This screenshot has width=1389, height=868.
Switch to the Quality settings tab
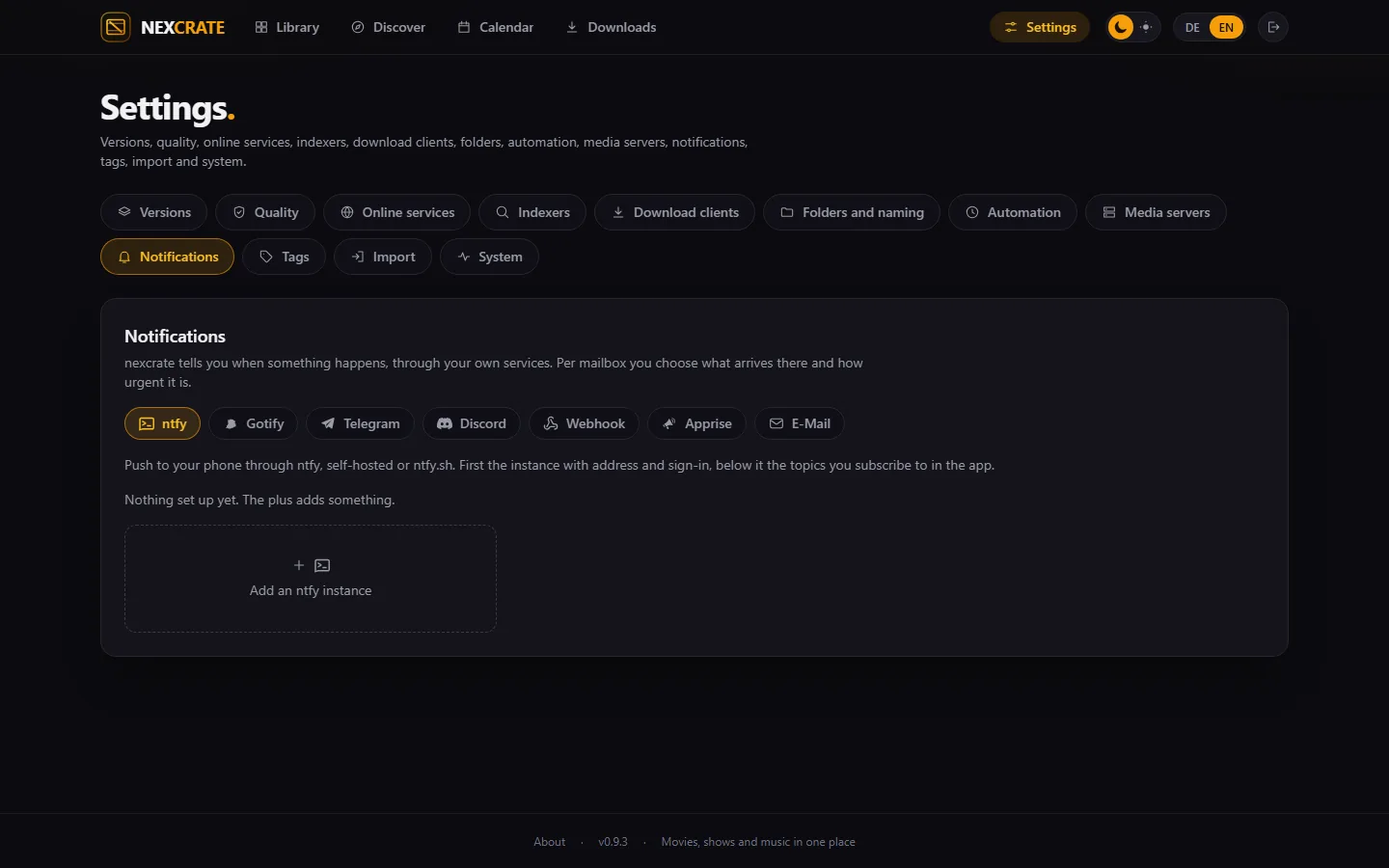pyautogui.click(x=265, y=212)
